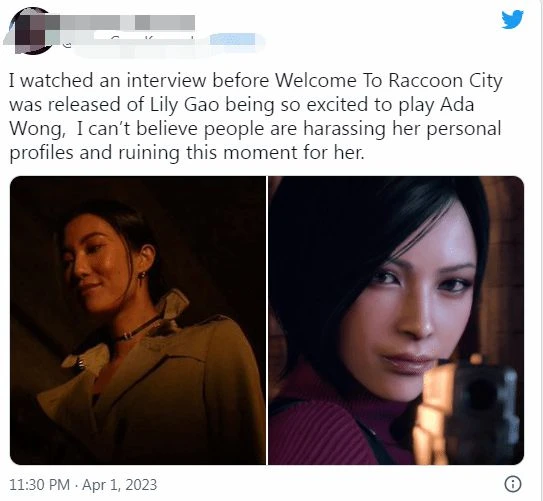Image resolution: width=543 pixels, height=501 pixels.
Task: Click the blurred blue Follow link
Action: [234, 40]
